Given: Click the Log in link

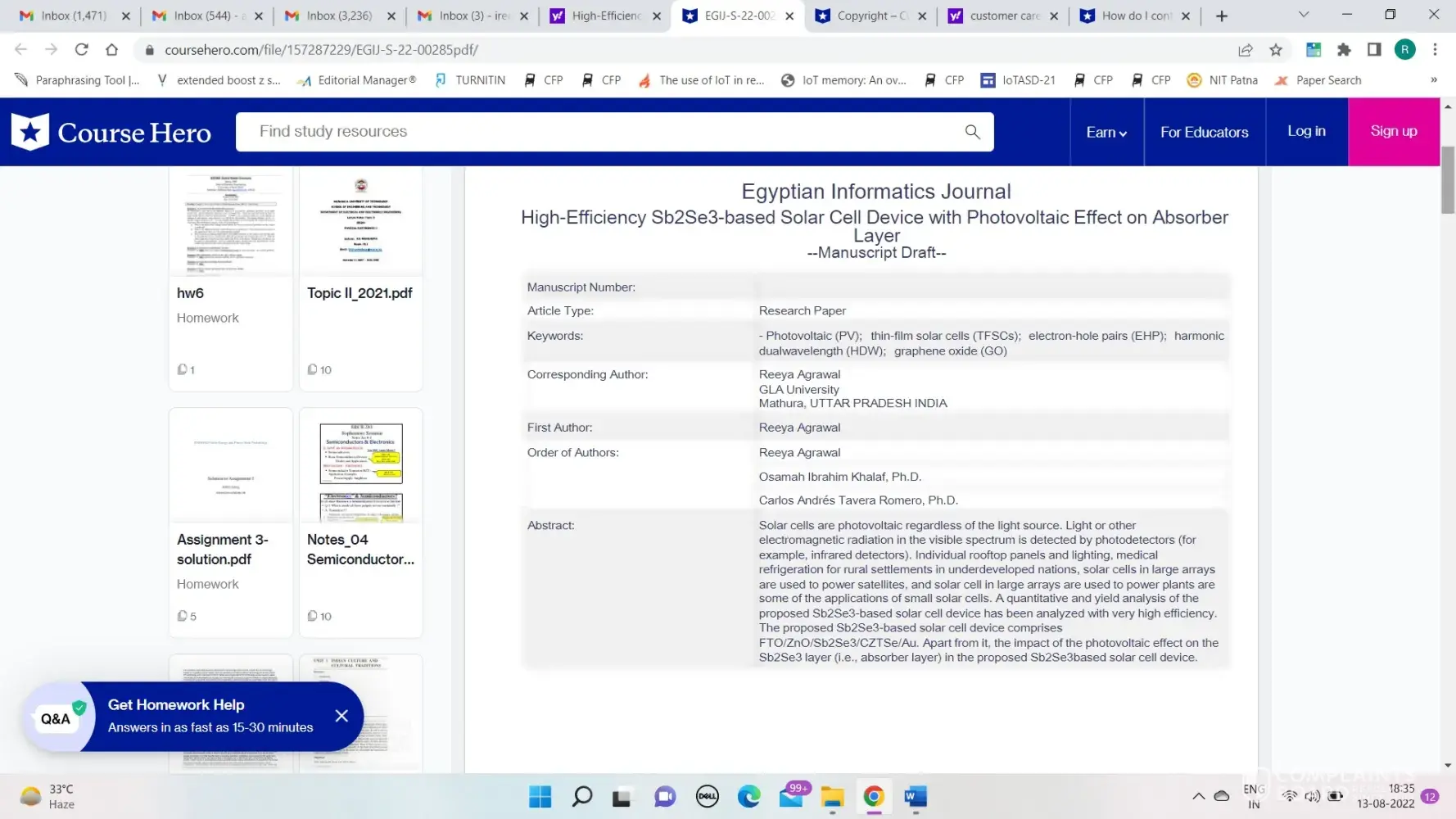Looking at the screenshot, I should (1306, 131).
